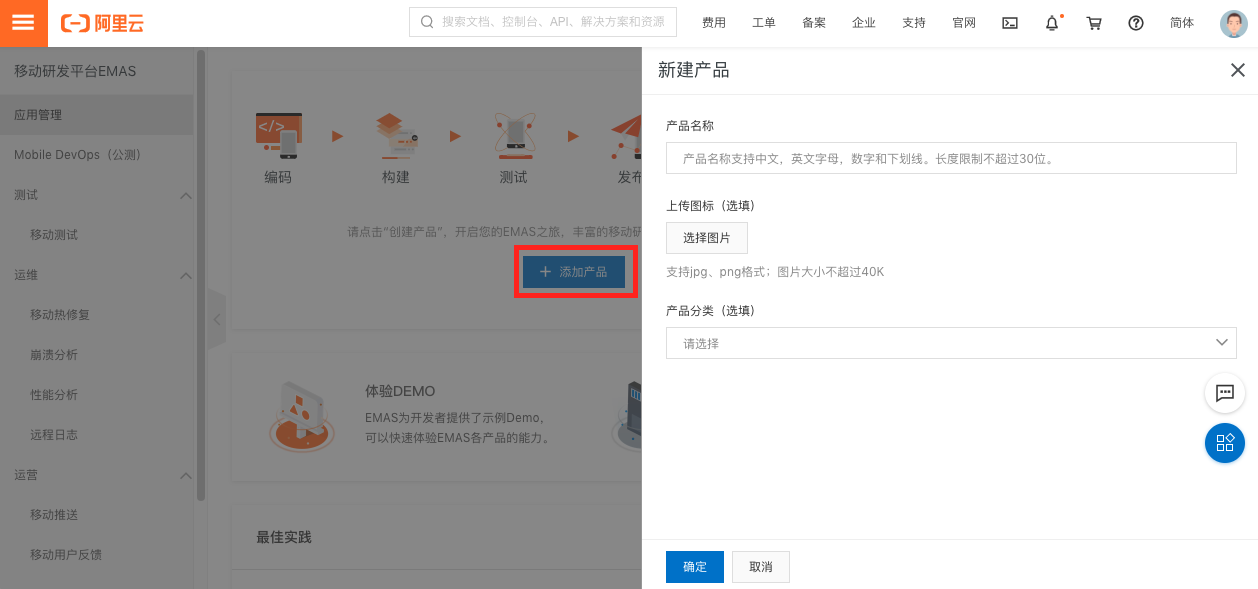Click the 构建 build step icon

point(396,136)
